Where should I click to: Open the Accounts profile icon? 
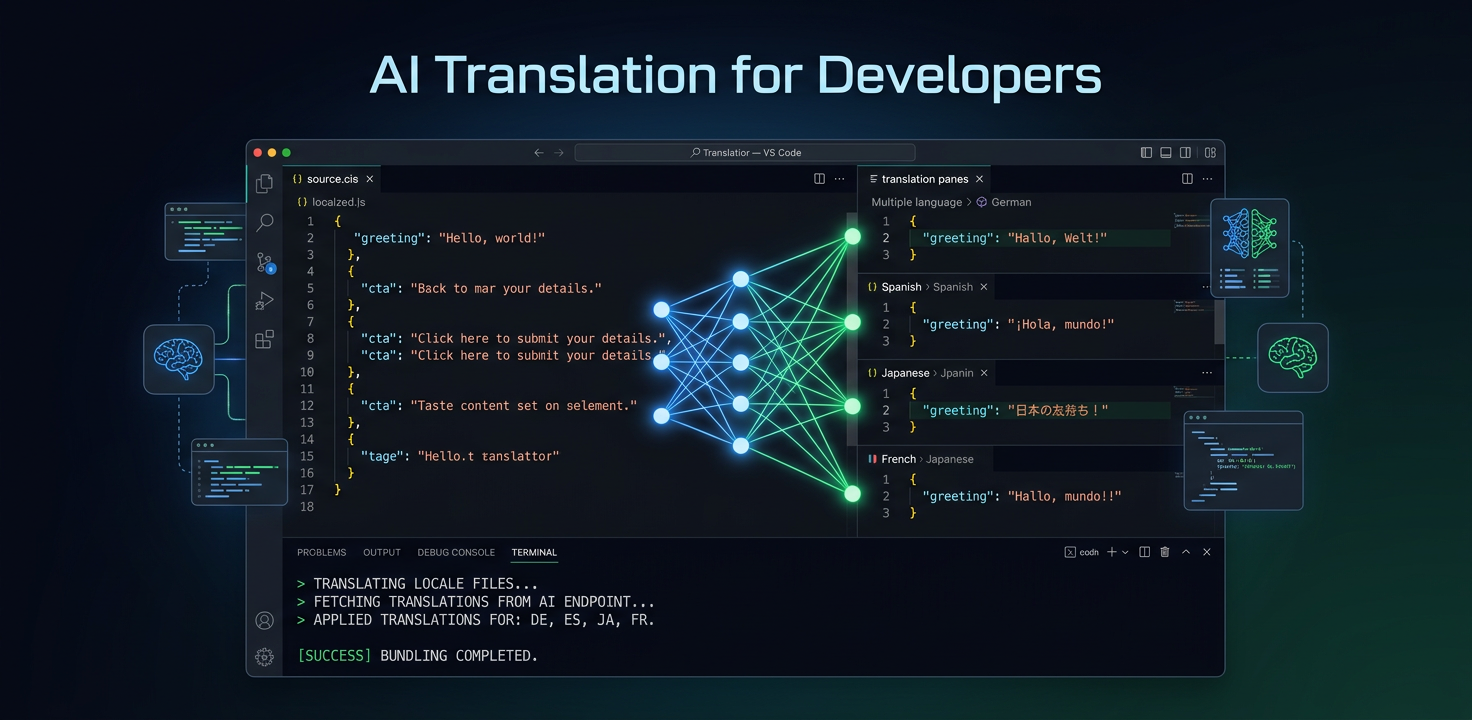(264, 621)
